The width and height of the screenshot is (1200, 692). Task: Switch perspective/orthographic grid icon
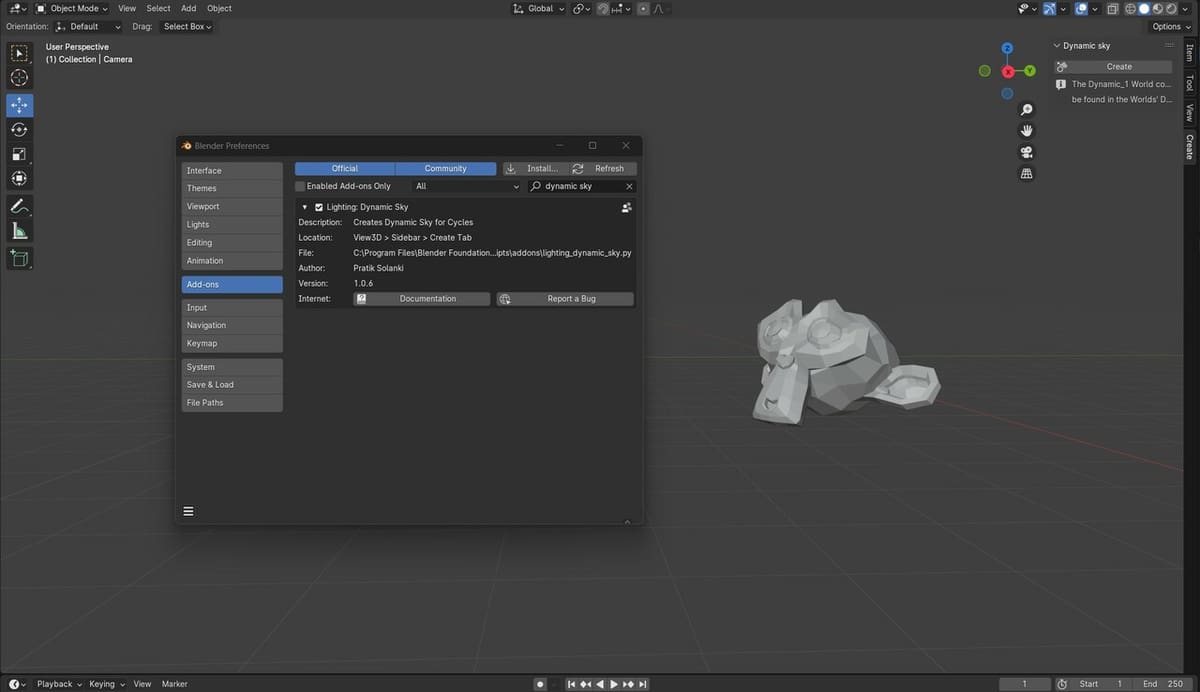pyautogui.click(x=1026, y=173)
